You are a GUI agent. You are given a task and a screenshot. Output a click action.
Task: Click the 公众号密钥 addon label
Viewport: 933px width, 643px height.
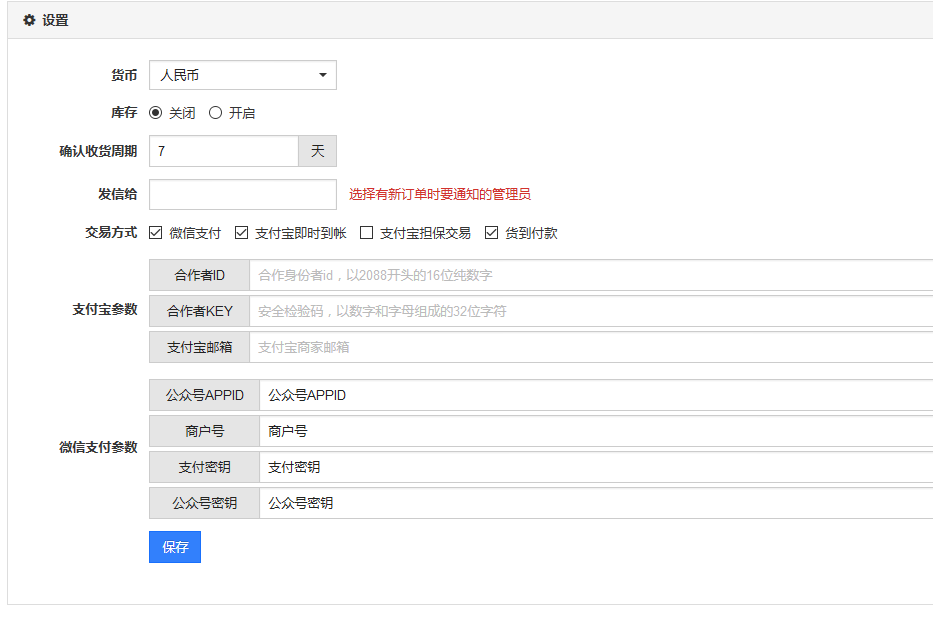tap(205, 503)
